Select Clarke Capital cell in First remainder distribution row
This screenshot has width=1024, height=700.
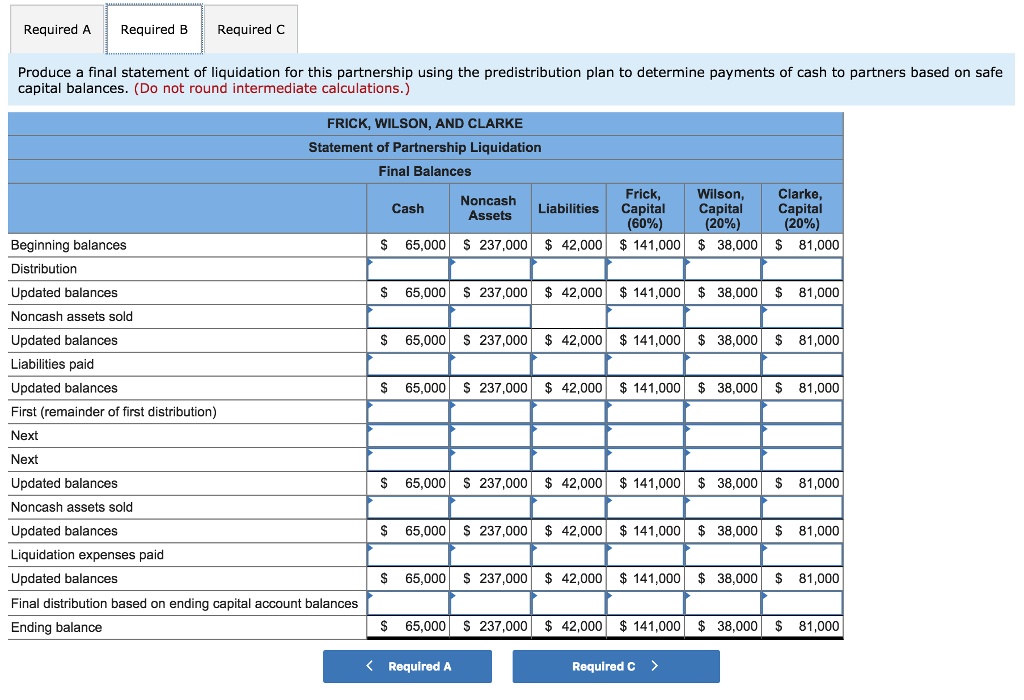click(802, 412)
